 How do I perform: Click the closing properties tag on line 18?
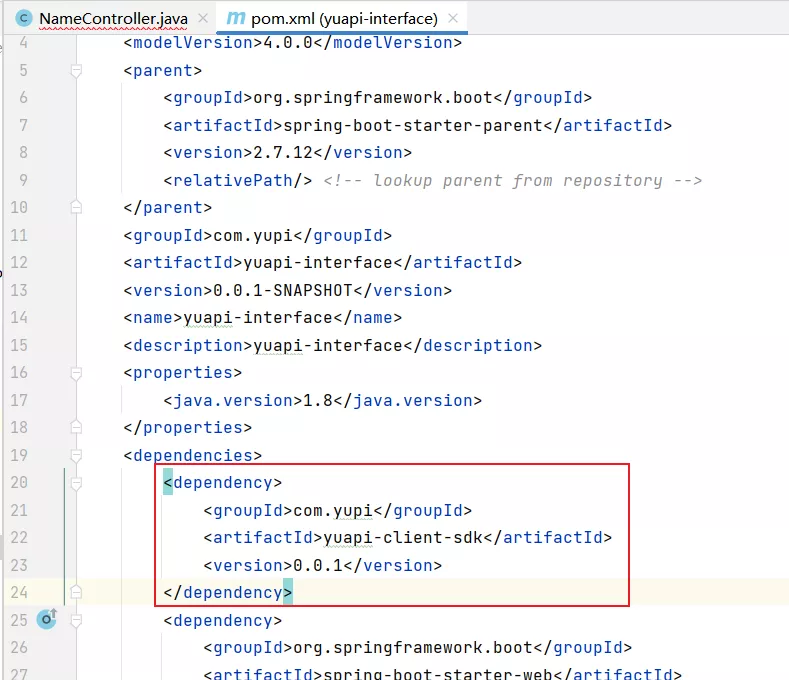188,428
